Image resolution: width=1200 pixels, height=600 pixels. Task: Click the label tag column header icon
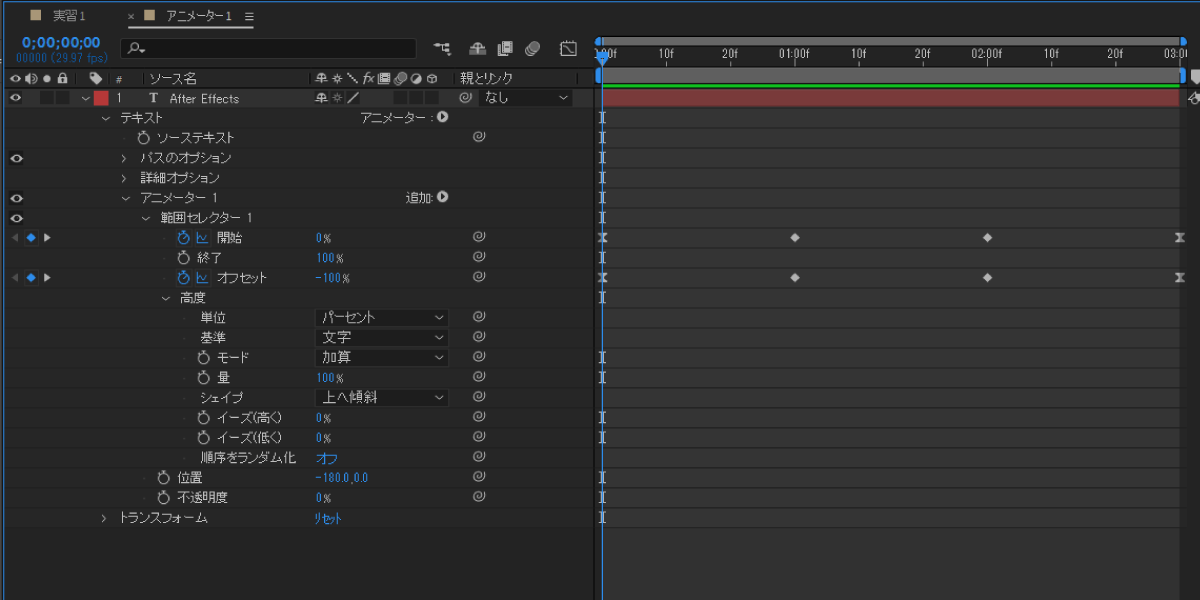95,78
